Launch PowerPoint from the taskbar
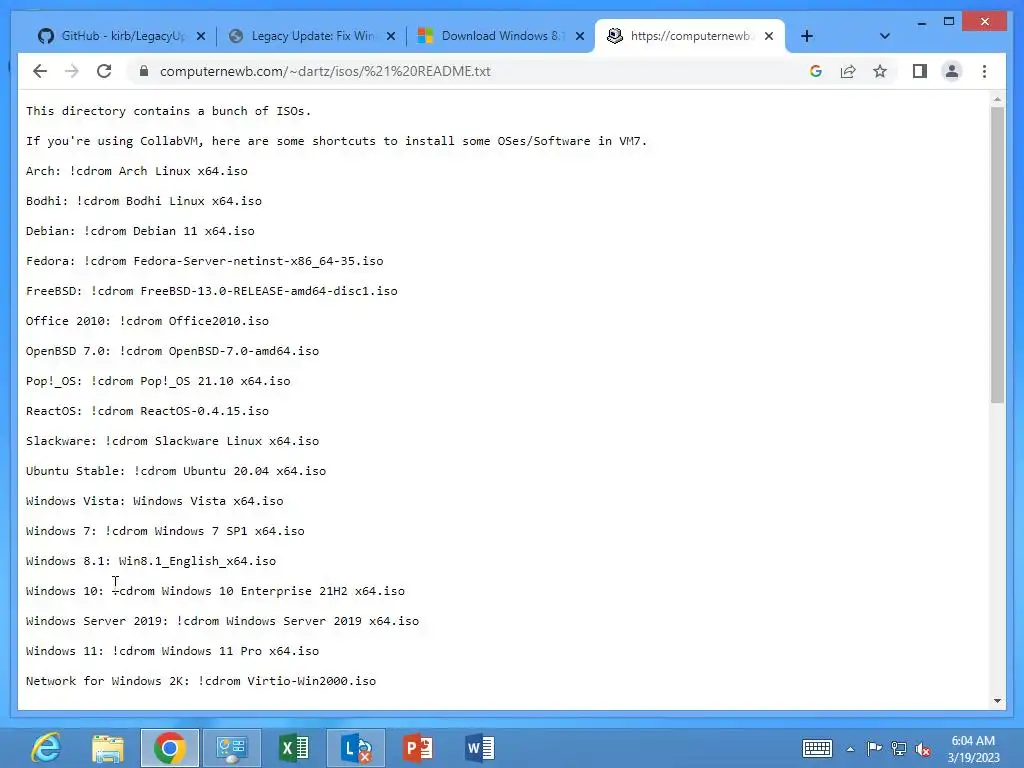Image resolution: width=1024 pixels, height=768 pixels. click(418, 748)
